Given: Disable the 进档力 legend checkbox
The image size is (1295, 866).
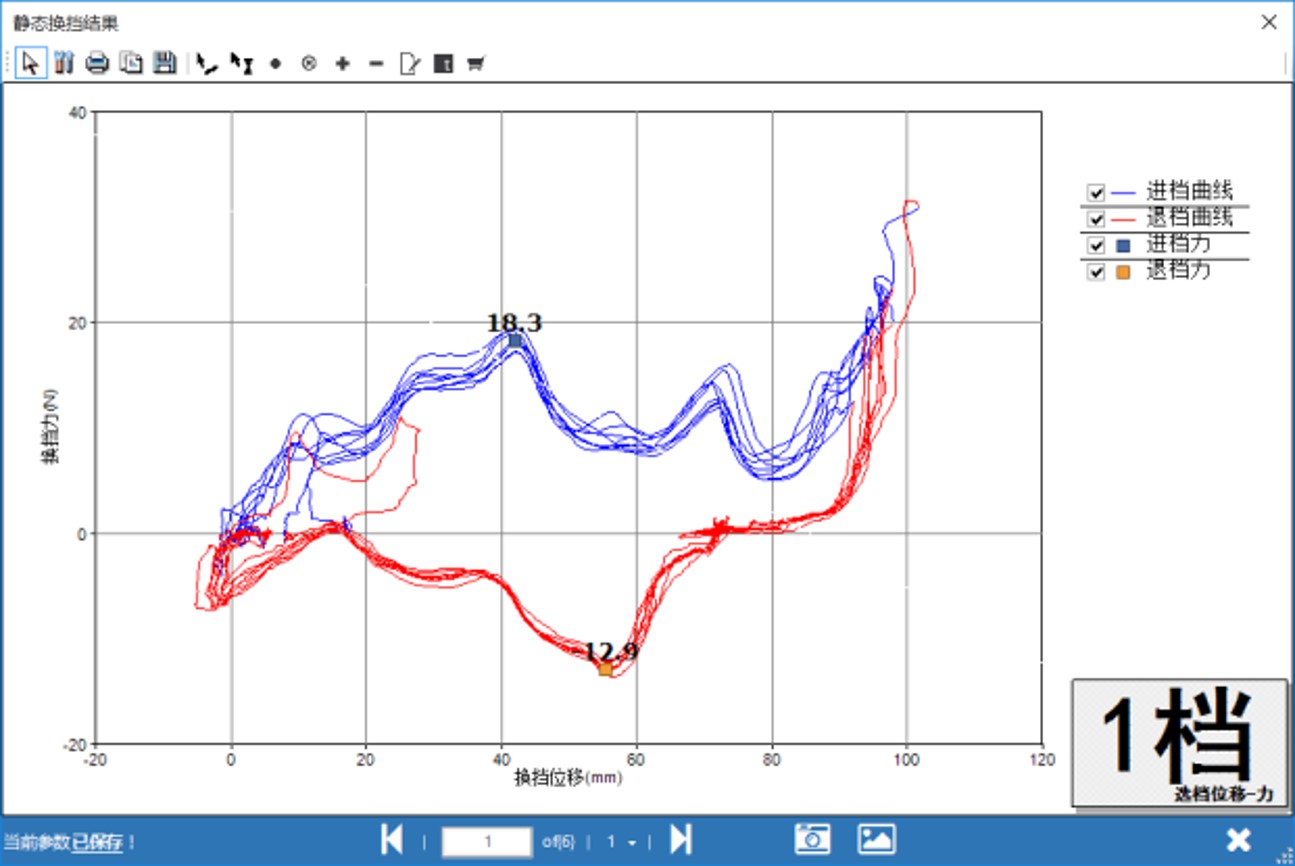Looking at the screenshot, I should [1096, 246].
